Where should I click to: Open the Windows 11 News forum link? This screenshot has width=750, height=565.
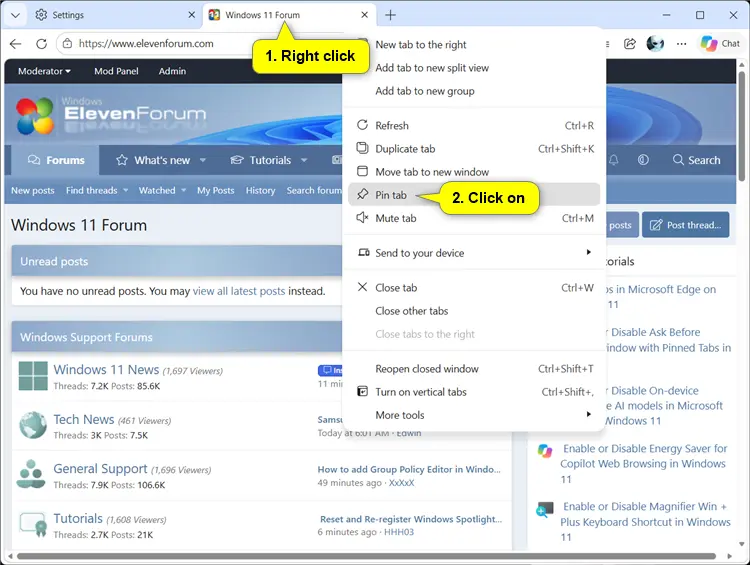[106, 369]
